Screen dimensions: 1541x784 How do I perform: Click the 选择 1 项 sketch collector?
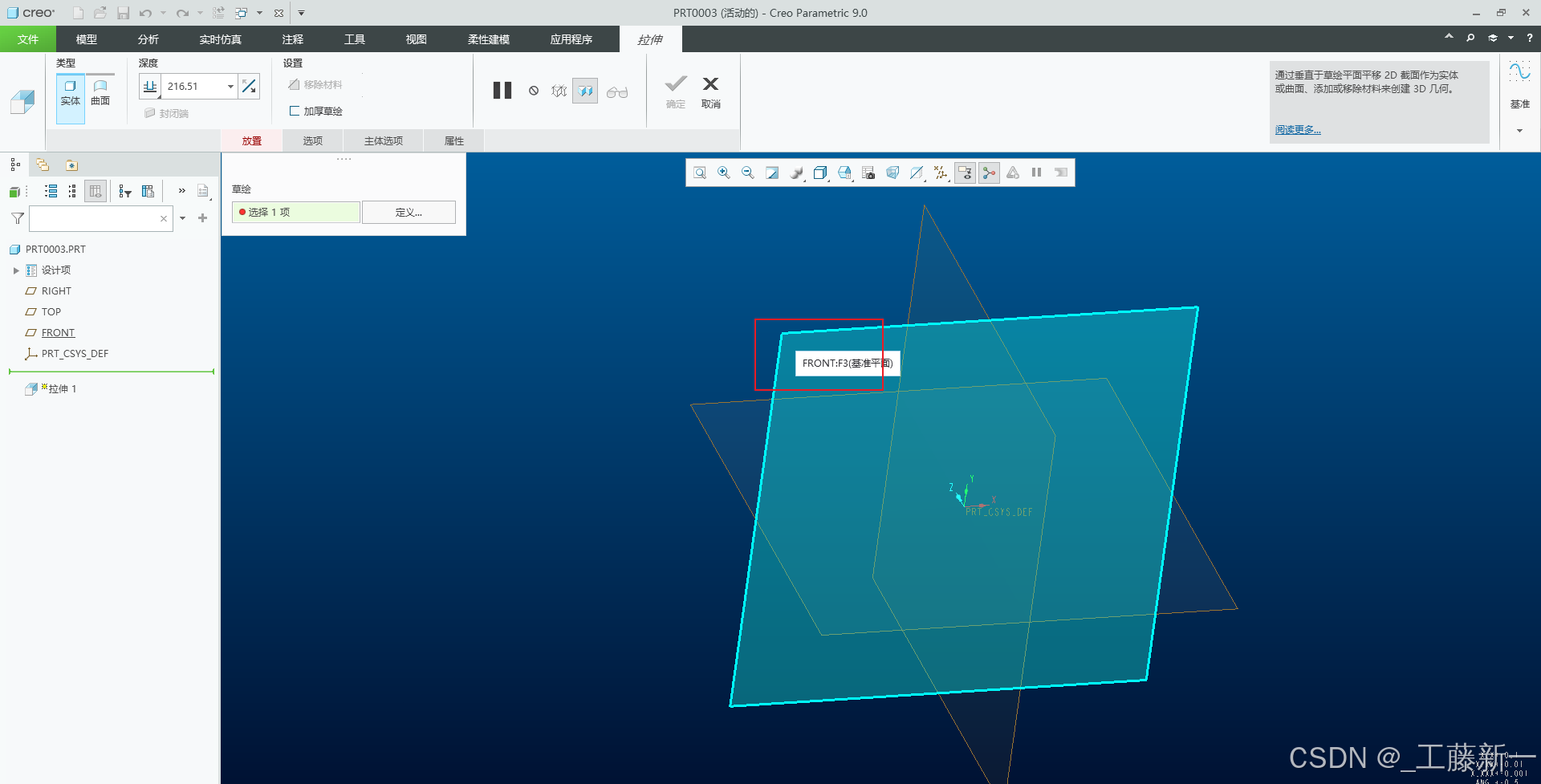[296, 212]
